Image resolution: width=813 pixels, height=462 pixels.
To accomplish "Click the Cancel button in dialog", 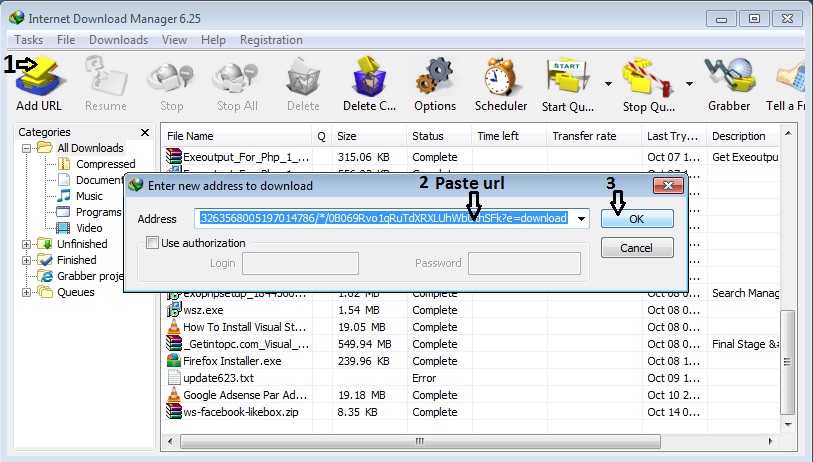I will pyautogui.click(x=637, y=248).
